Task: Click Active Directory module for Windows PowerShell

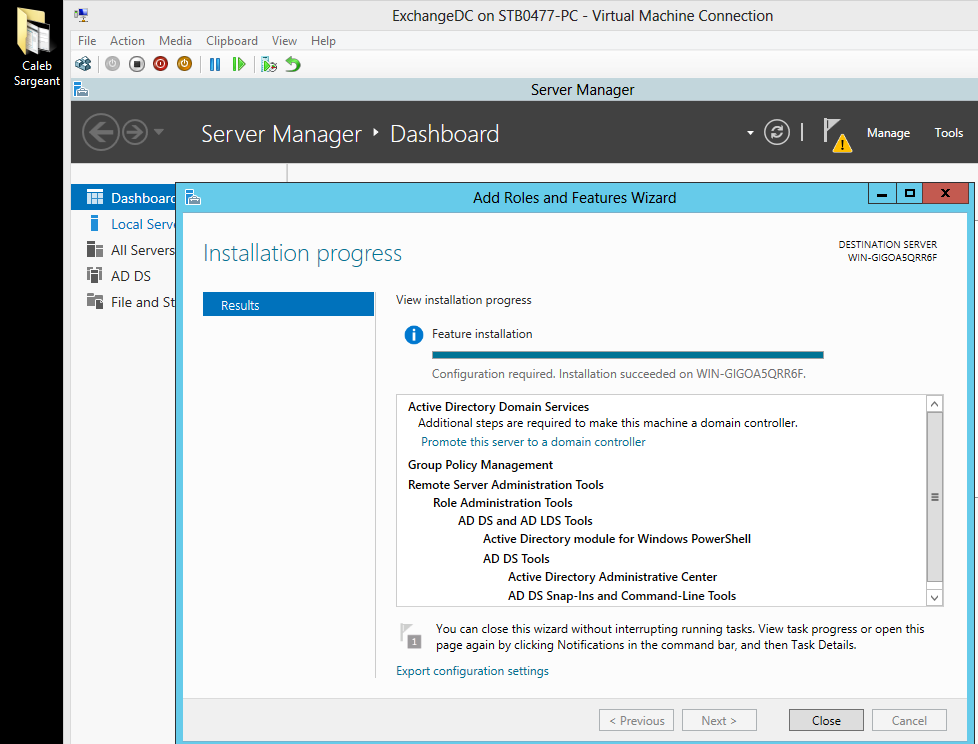Action: tap(616, 539)
